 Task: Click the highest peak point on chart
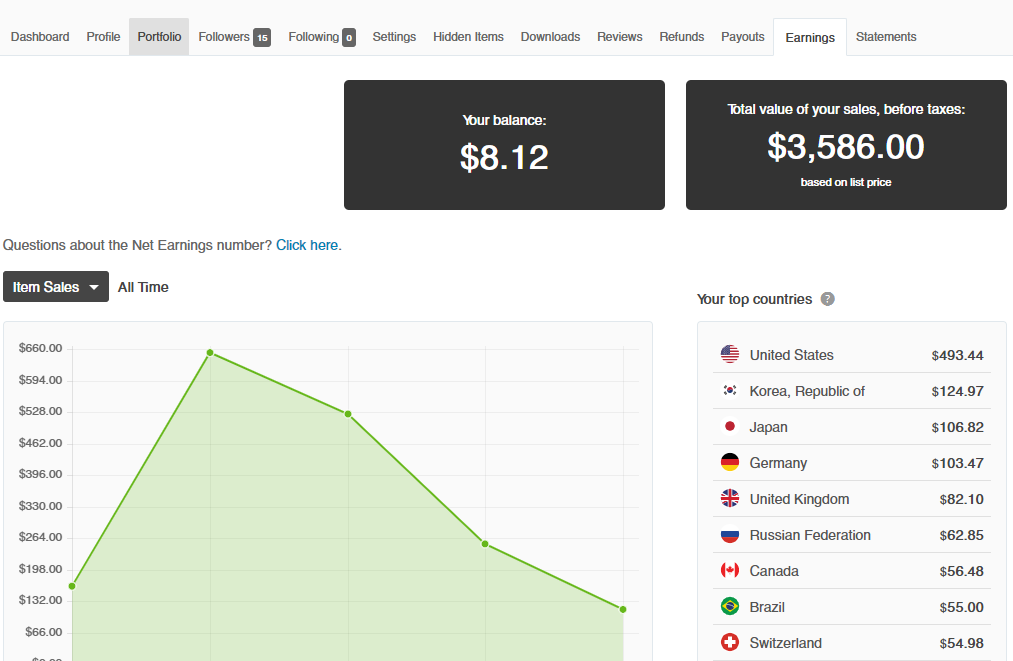click(210, 352)
